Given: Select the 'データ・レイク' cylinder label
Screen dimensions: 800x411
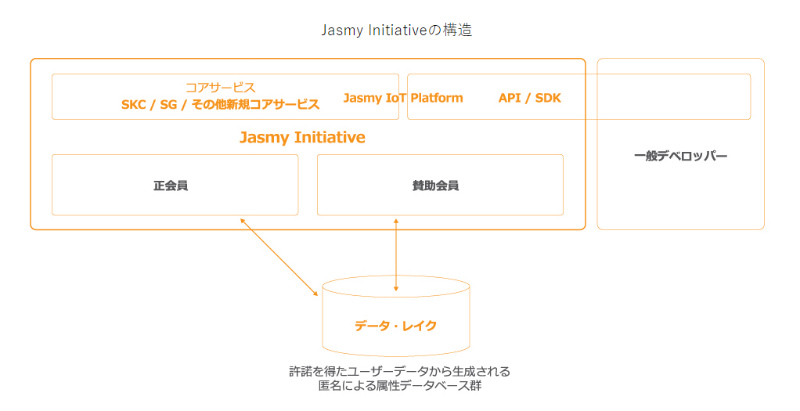Looking at the screenshot, I should [396, 326].
